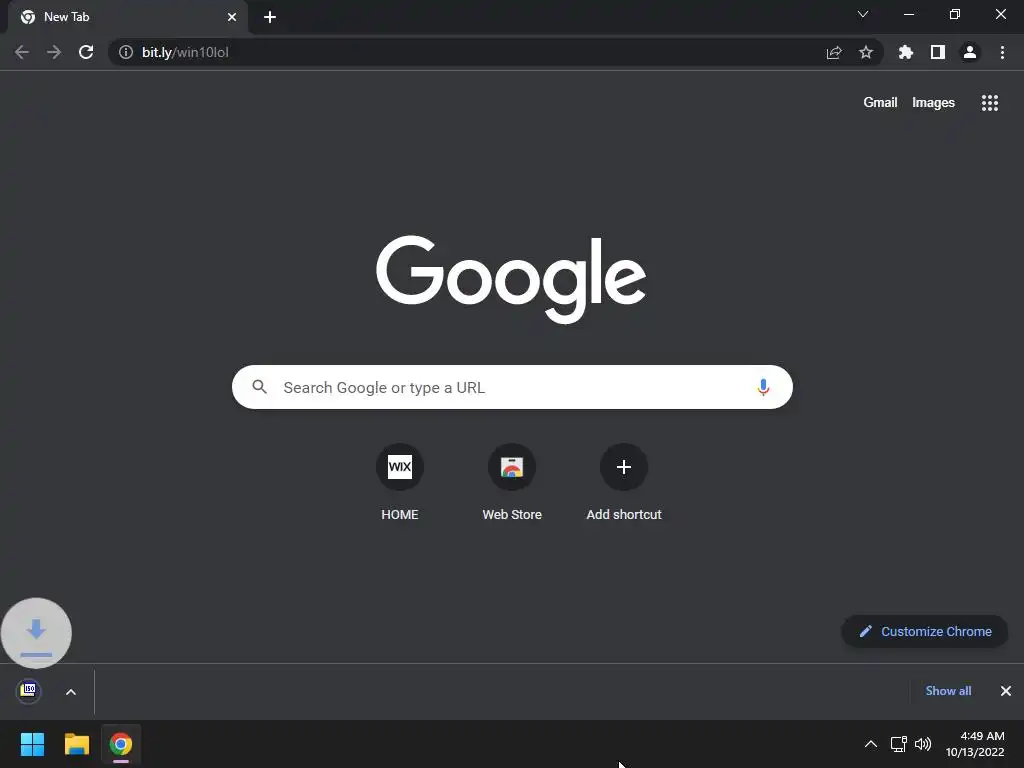Open the WIX HOME shortcut

tap(400, 483)
